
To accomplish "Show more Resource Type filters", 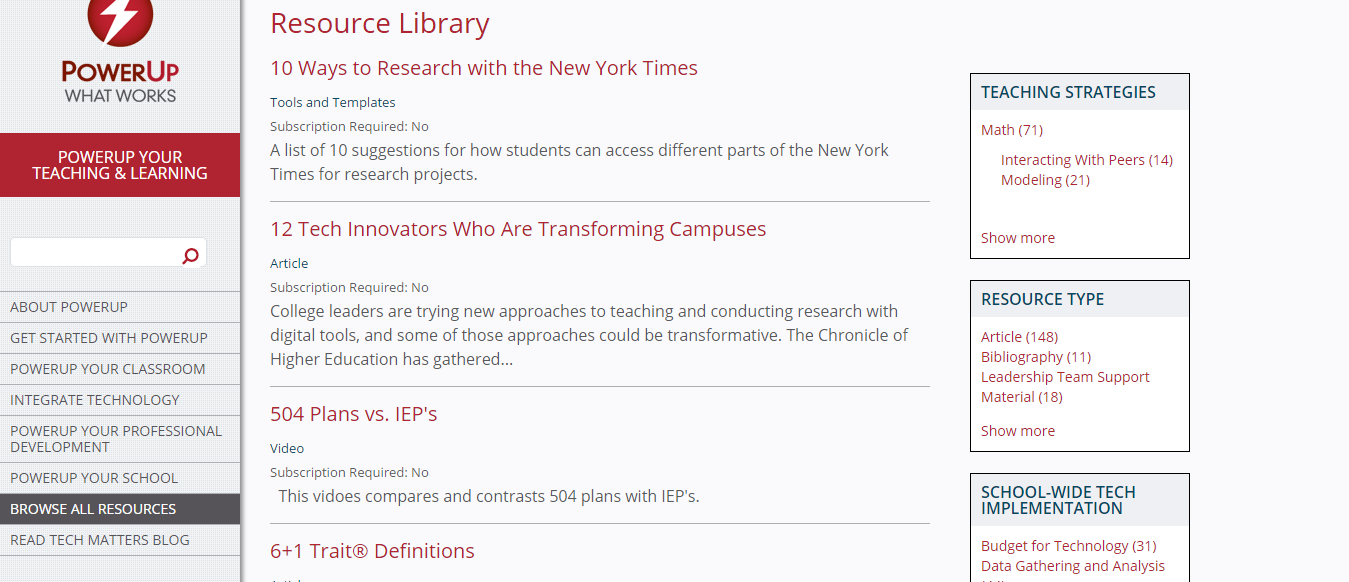I will pyautogui.click(x=1017, y=430).
